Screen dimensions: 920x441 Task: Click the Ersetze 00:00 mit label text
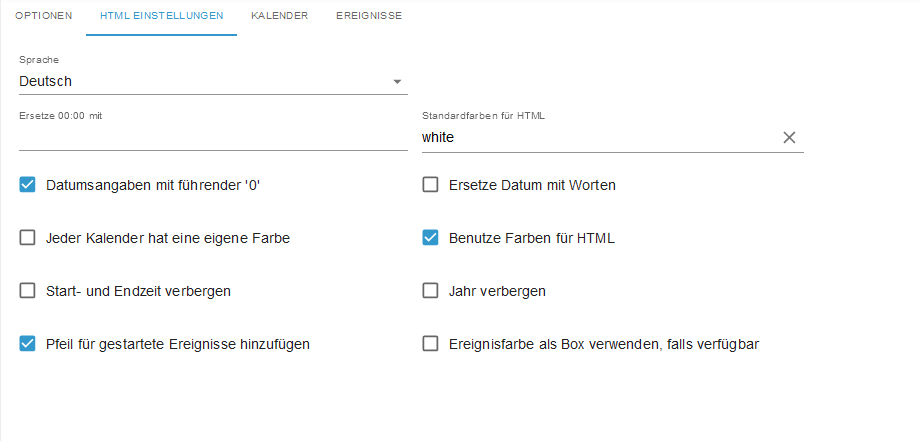point(61,116)
